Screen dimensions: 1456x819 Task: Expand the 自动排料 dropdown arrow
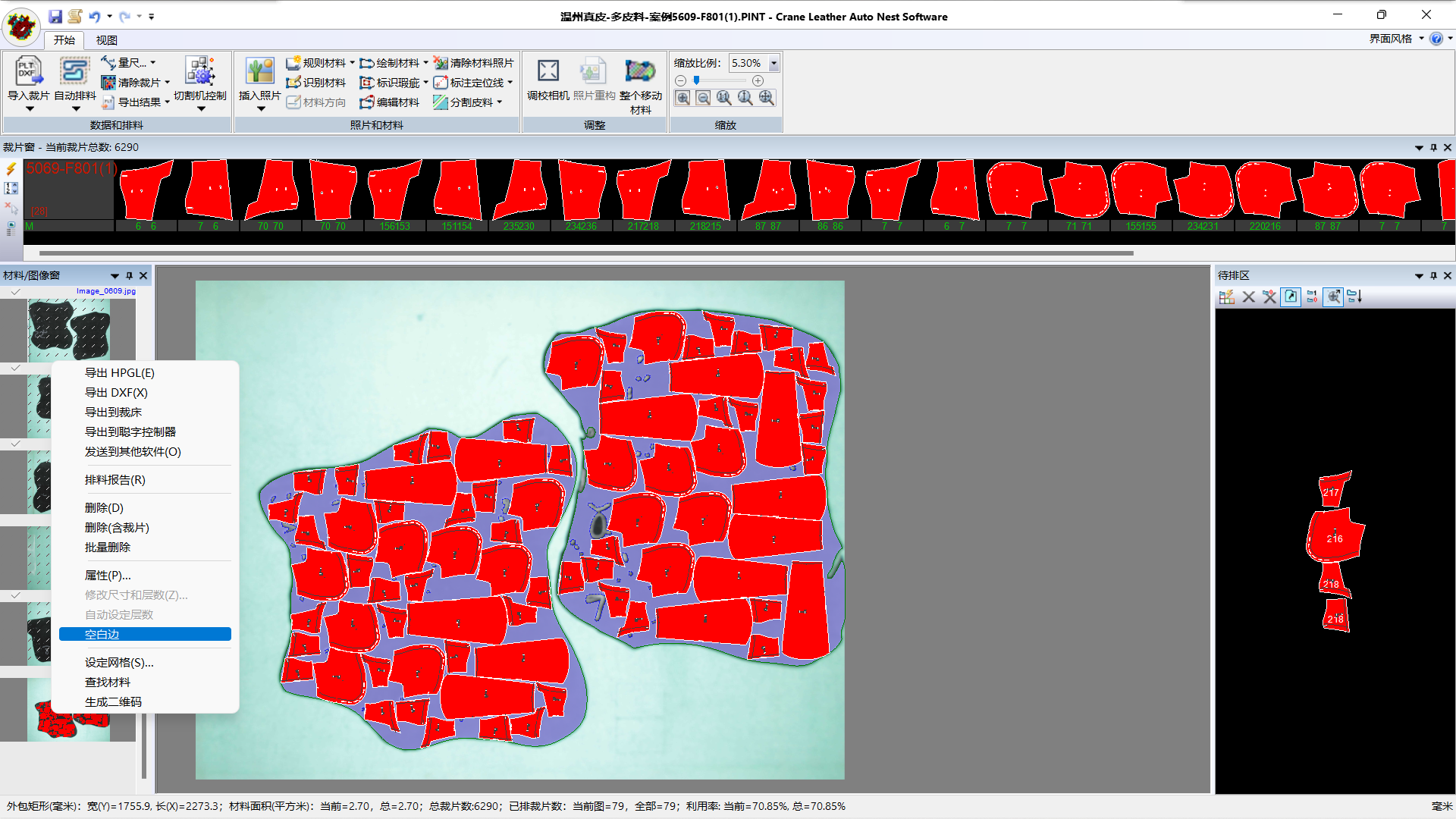click(76, 108)
